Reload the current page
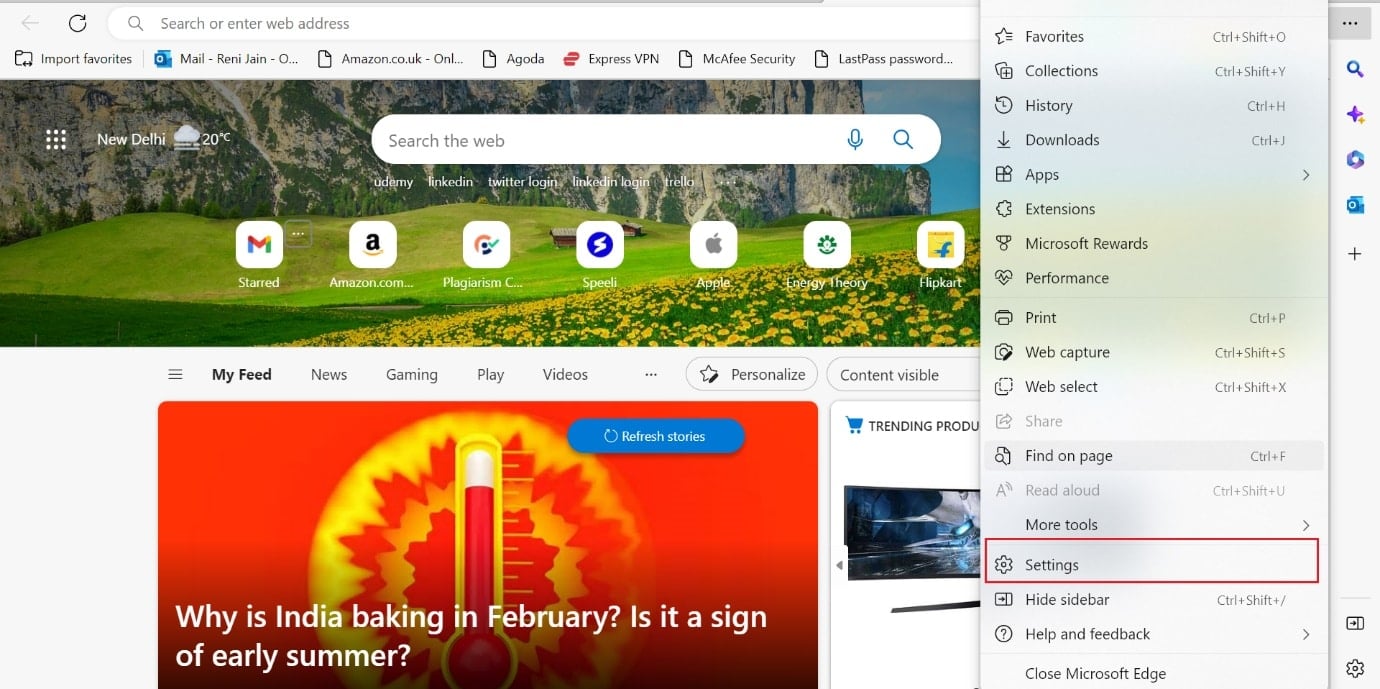Viewport: 1380px width, 689px height. pyautogui.click(x=79, y=23)
